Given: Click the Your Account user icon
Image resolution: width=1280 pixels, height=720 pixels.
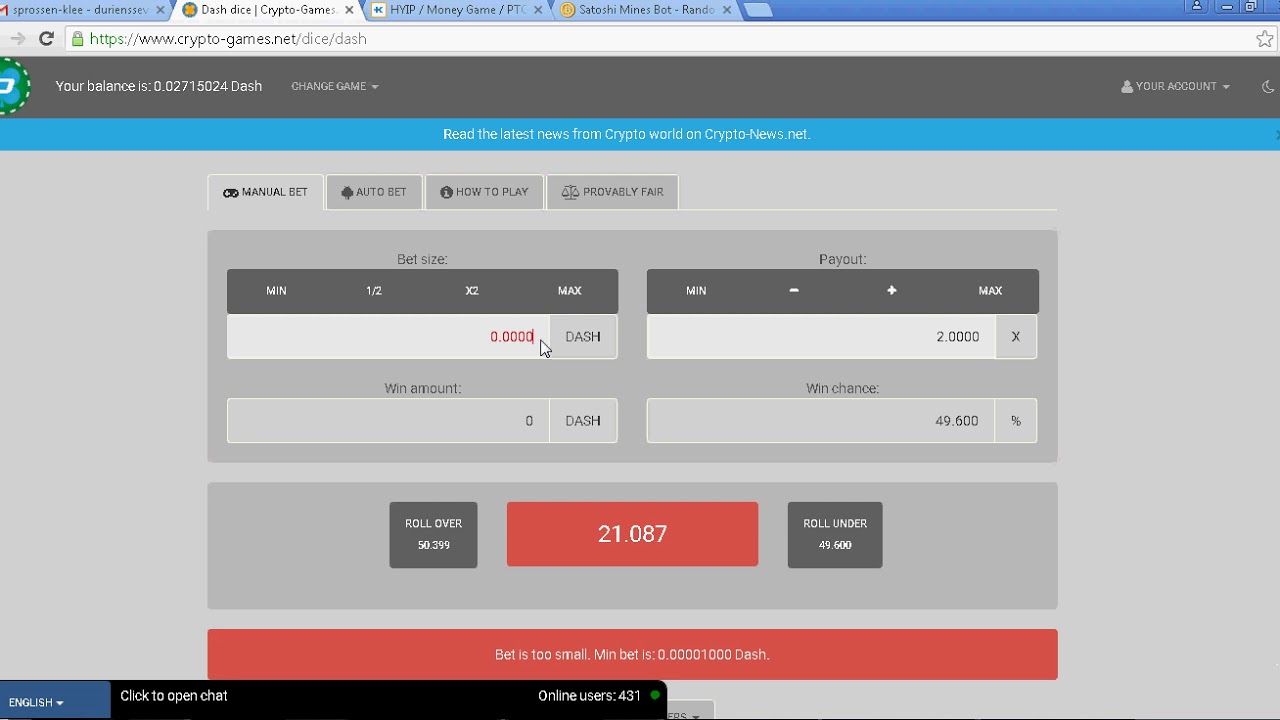Looking at the screenshot, I should [x=1127, y=87].
